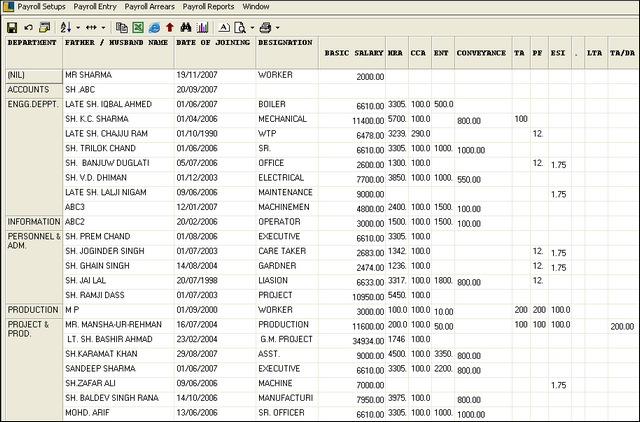The height and width of the screenshot is (422, 640).
Task: Click the printer icon
Action: (x=265, y=28)
